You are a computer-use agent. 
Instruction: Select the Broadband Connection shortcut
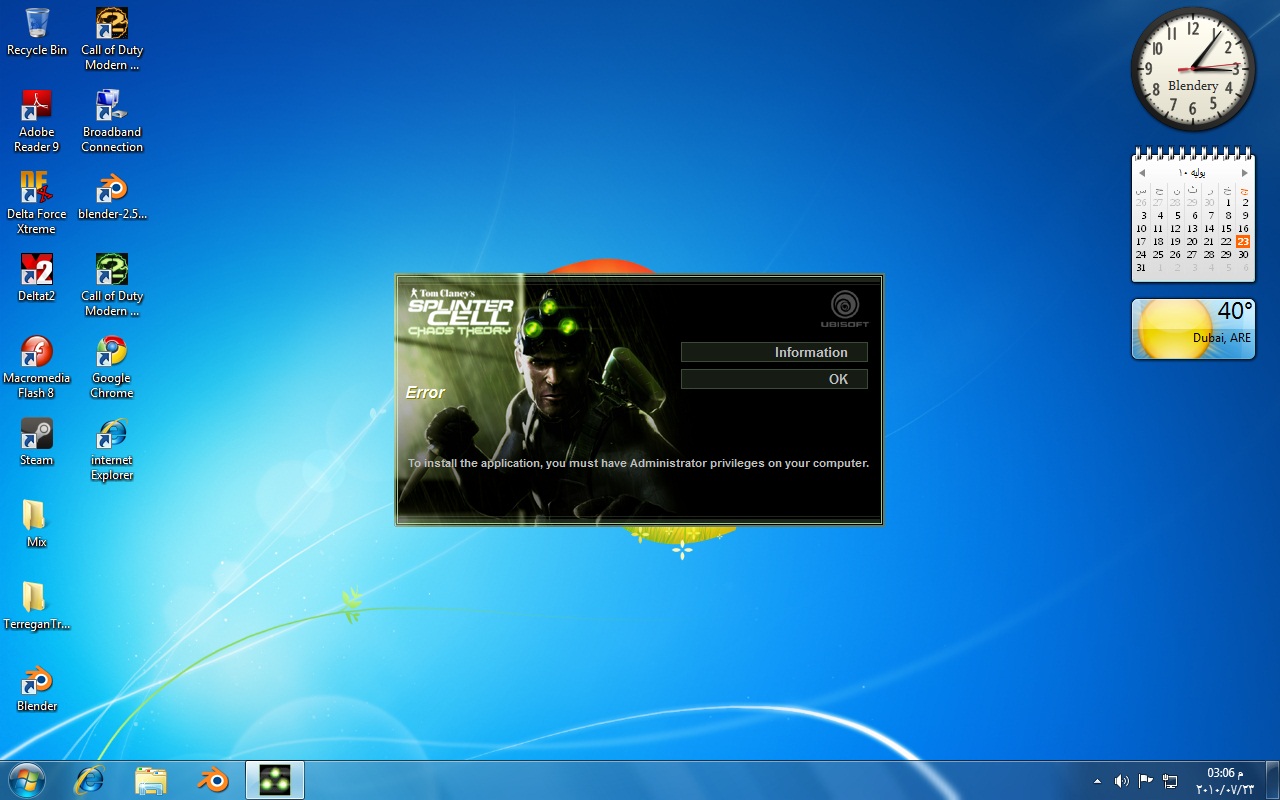[112, 121]
